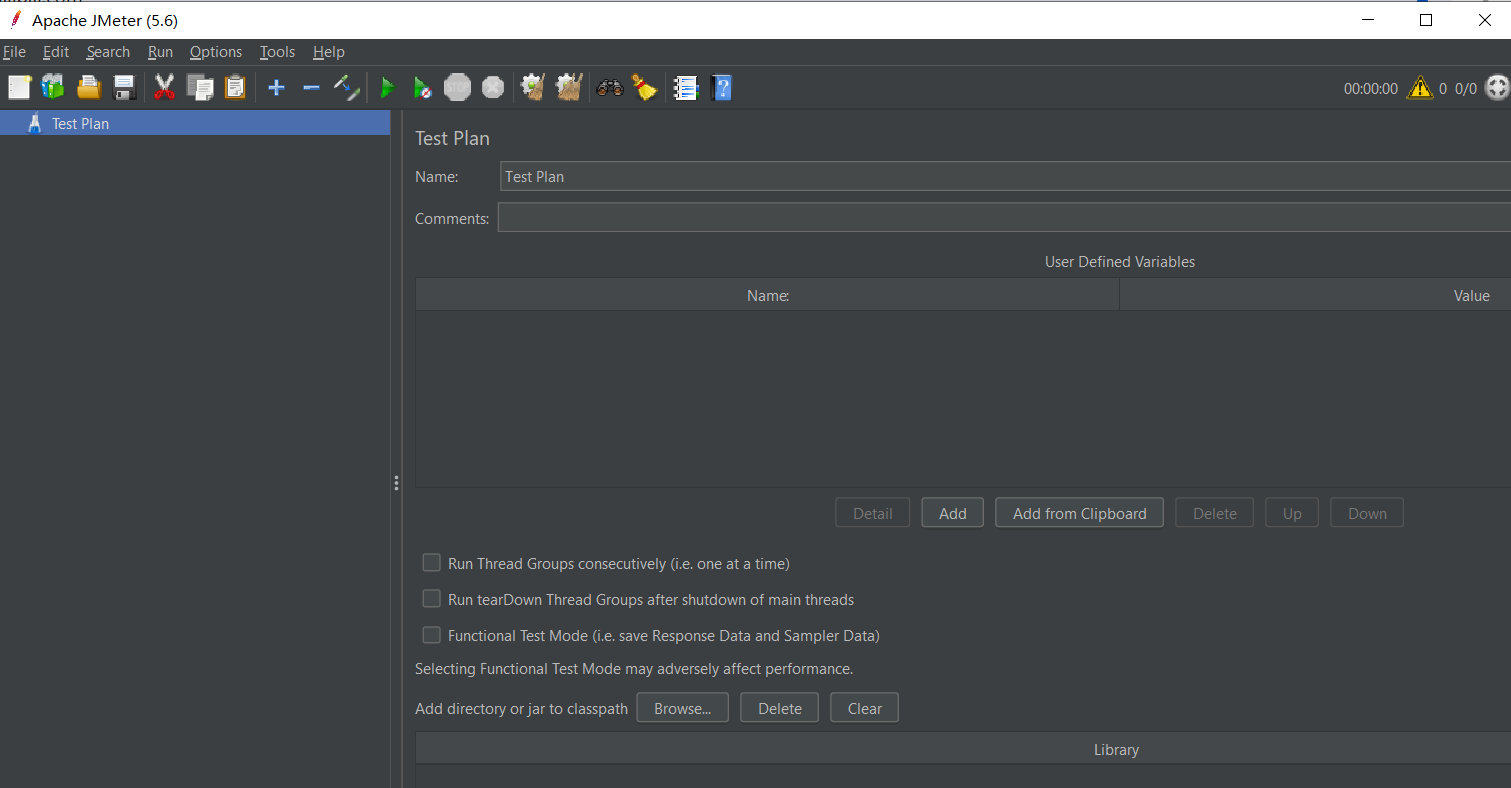Click the panel splitter handle dots

pyautogui.click(x=396, y=483)
